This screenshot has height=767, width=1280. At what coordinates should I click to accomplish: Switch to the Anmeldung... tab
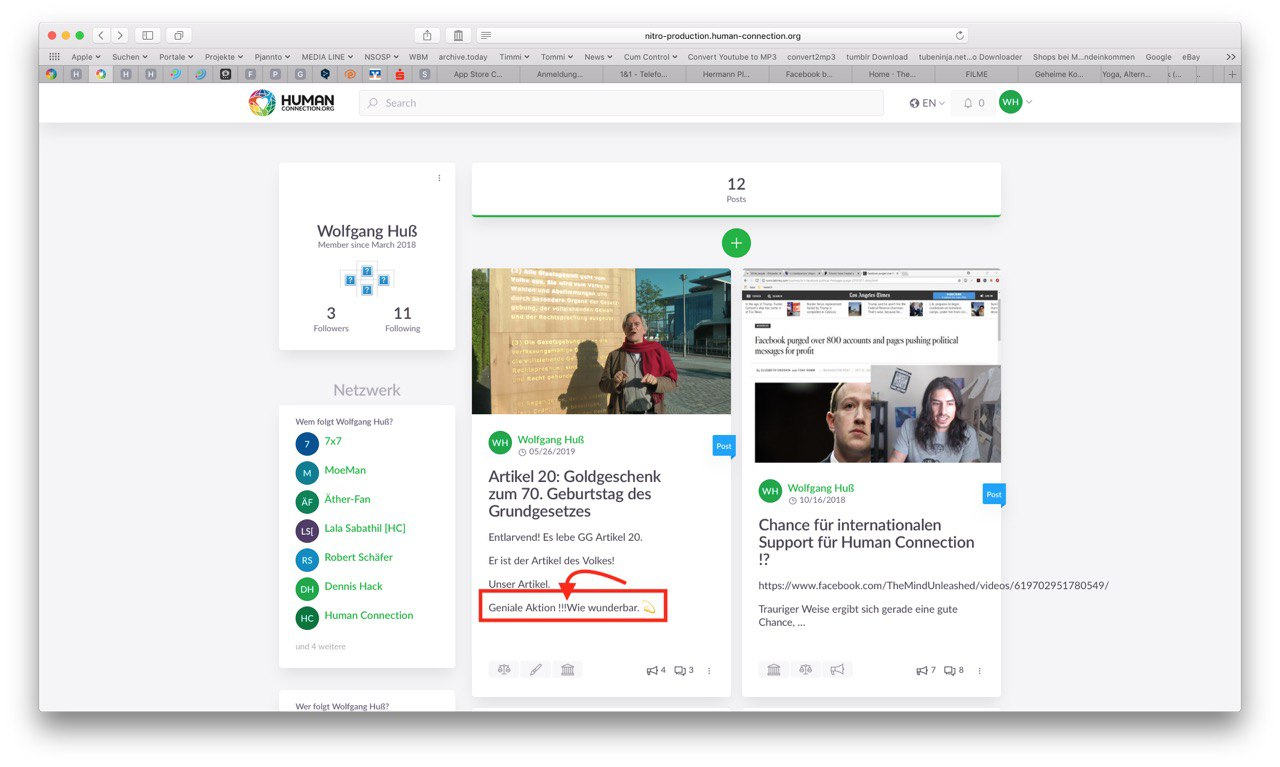click(x=561, y=74)
